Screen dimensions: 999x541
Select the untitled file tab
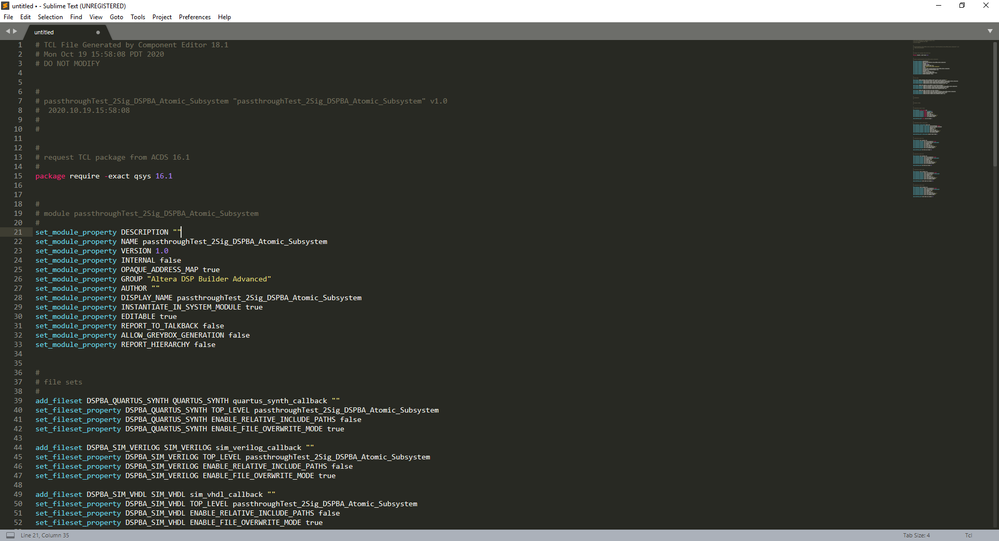point(45,32)
